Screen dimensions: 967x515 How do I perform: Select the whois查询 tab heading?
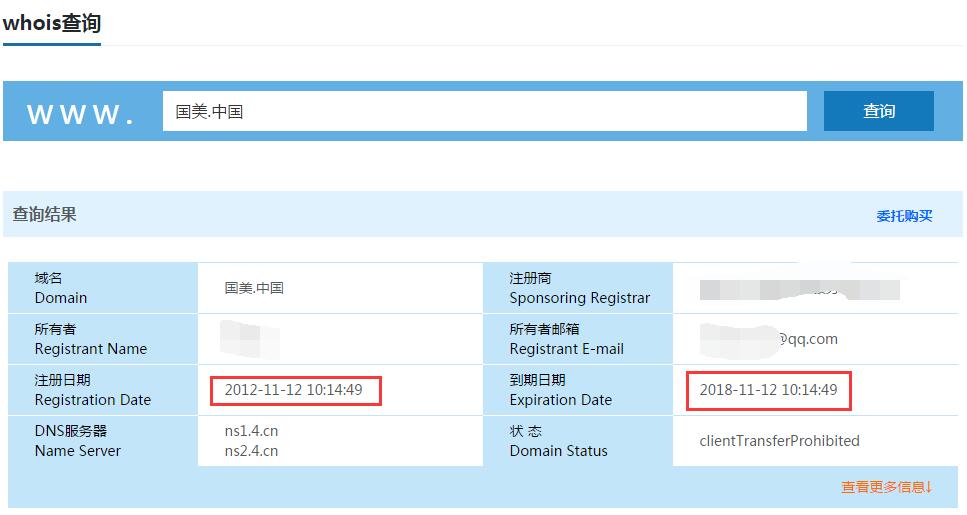[51, 23]
